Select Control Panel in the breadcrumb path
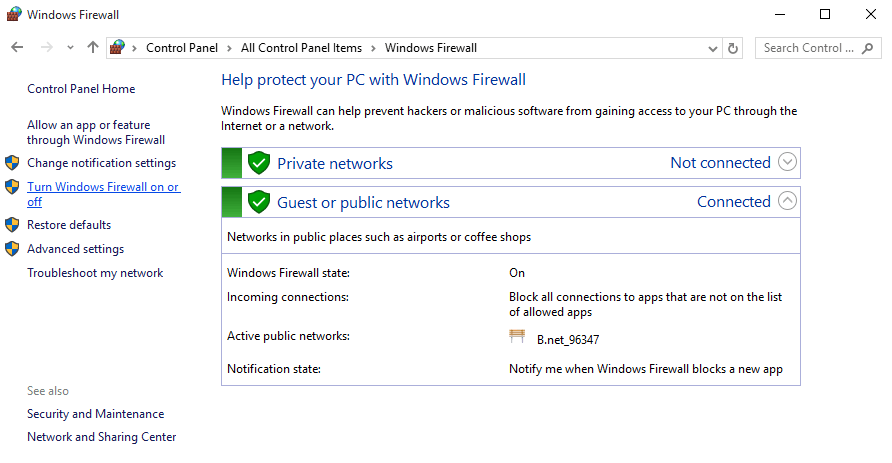The image size is (892, 463). coord(181,48)
